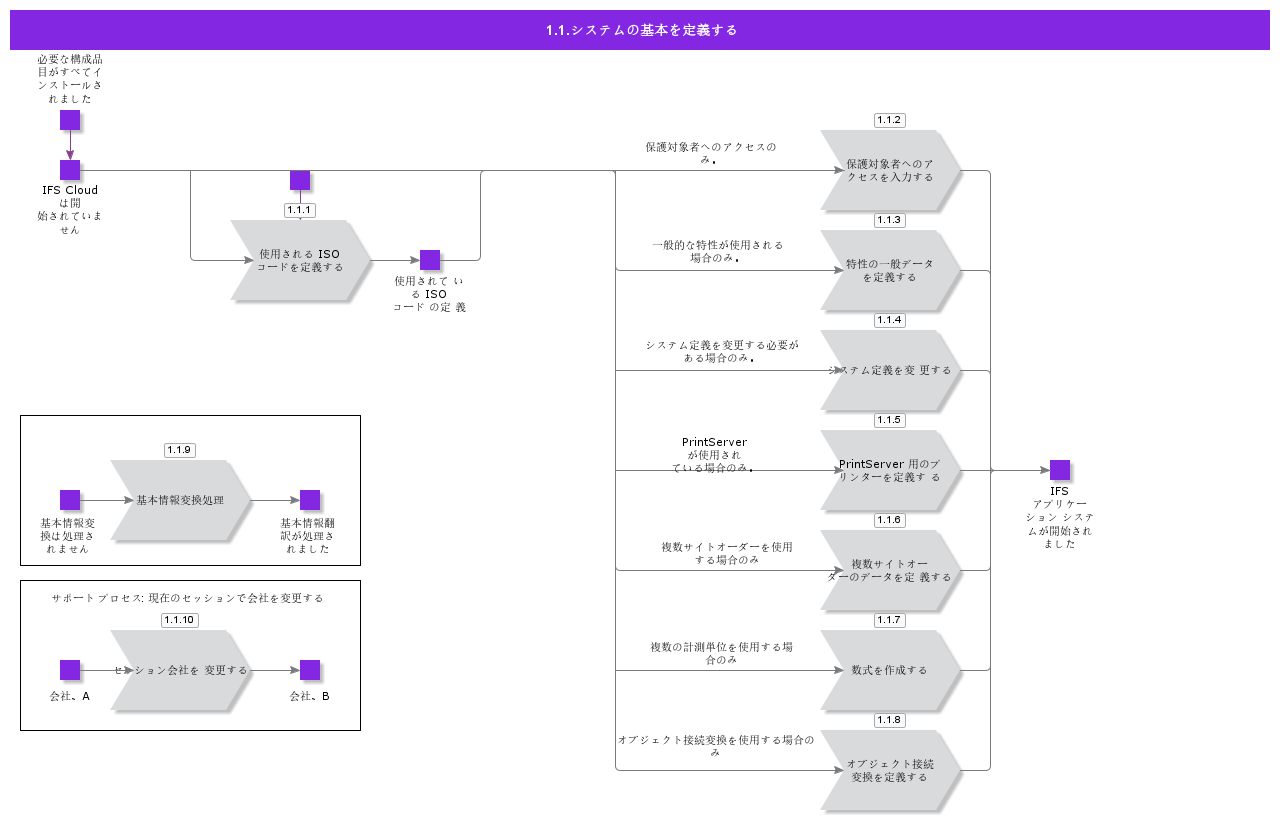The image size is (1280, 820).
Task: Open the 基本情報変換処理 process step
Action: [x=180, y=500]
